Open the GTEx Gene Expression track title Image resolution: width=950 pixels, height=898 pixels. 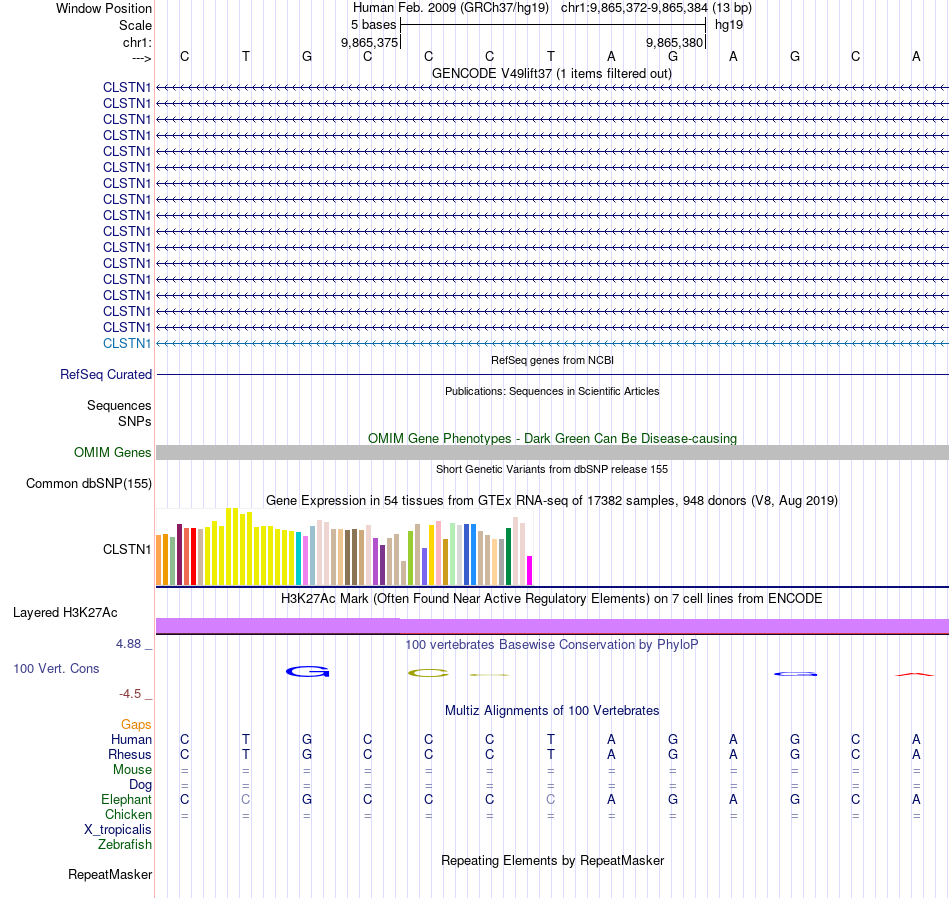point(552,501)
